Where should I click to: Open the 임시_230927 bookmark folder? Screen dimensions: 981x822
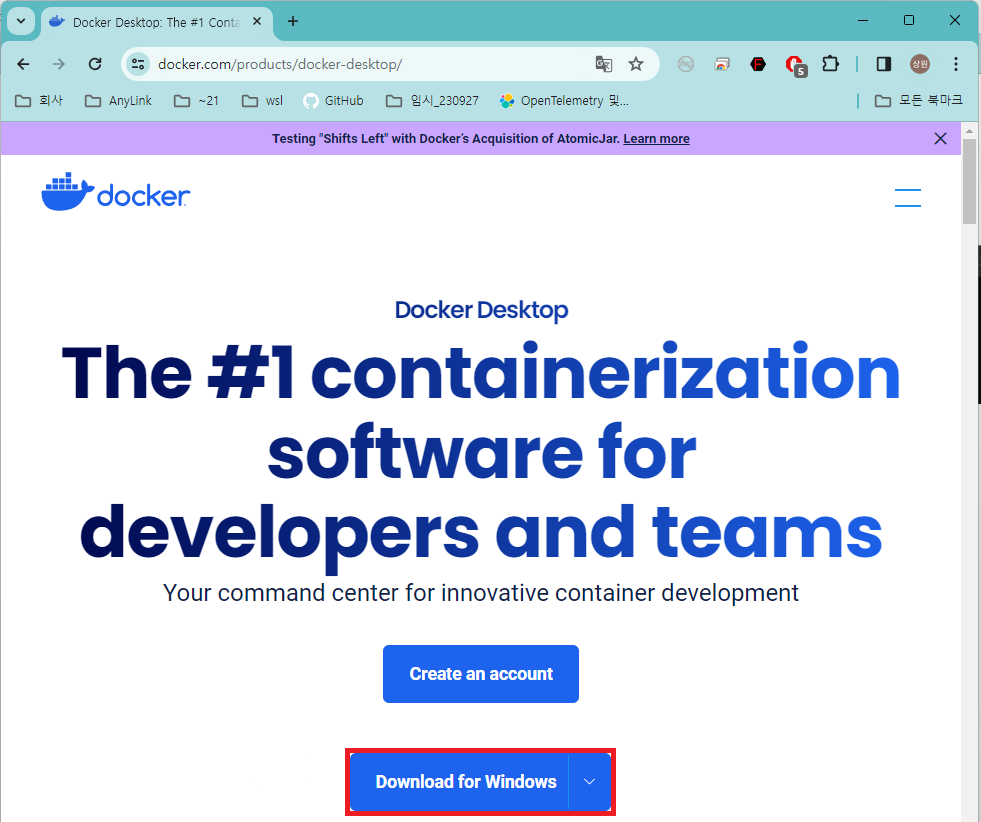[x=432, y=101]
